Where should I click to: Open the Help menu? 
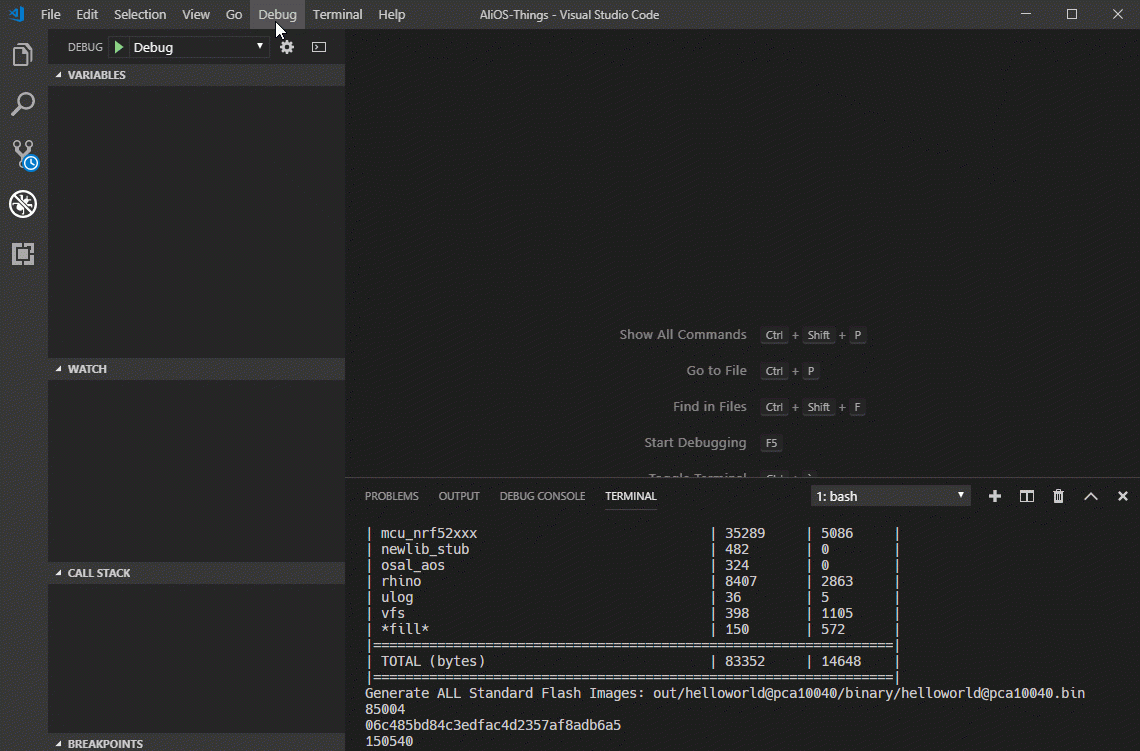pos(392,15)
